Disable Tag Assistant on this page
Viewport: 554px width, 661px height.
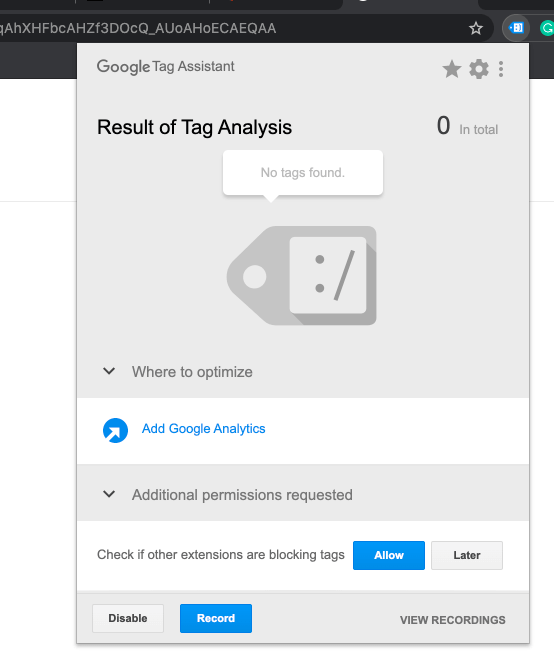pyautogui.click(x=128, y=618)
